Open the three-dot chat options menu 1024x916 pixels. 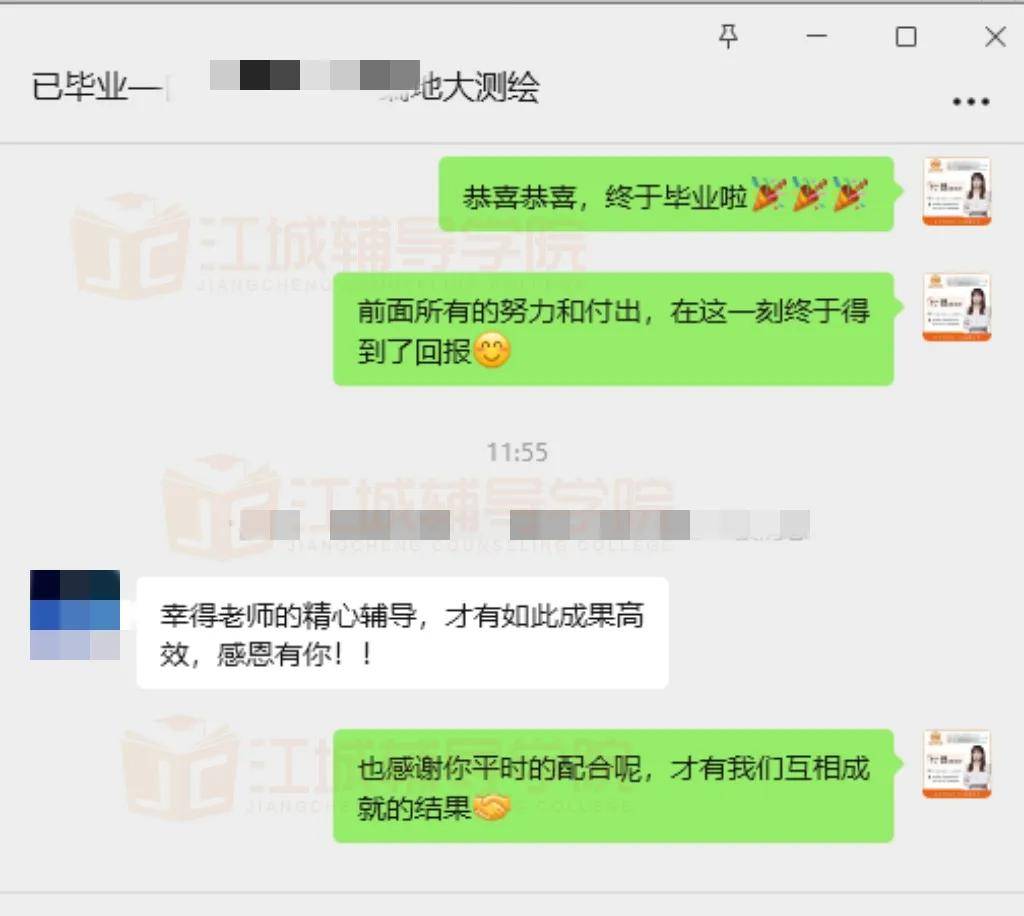[x=970, y=101]
